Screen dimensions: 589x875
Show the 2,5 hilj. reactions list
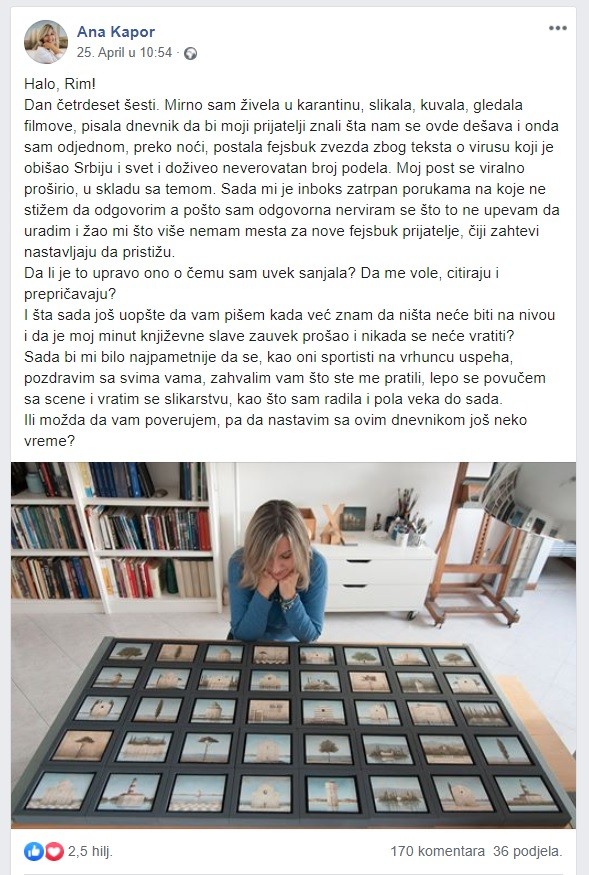90,851
